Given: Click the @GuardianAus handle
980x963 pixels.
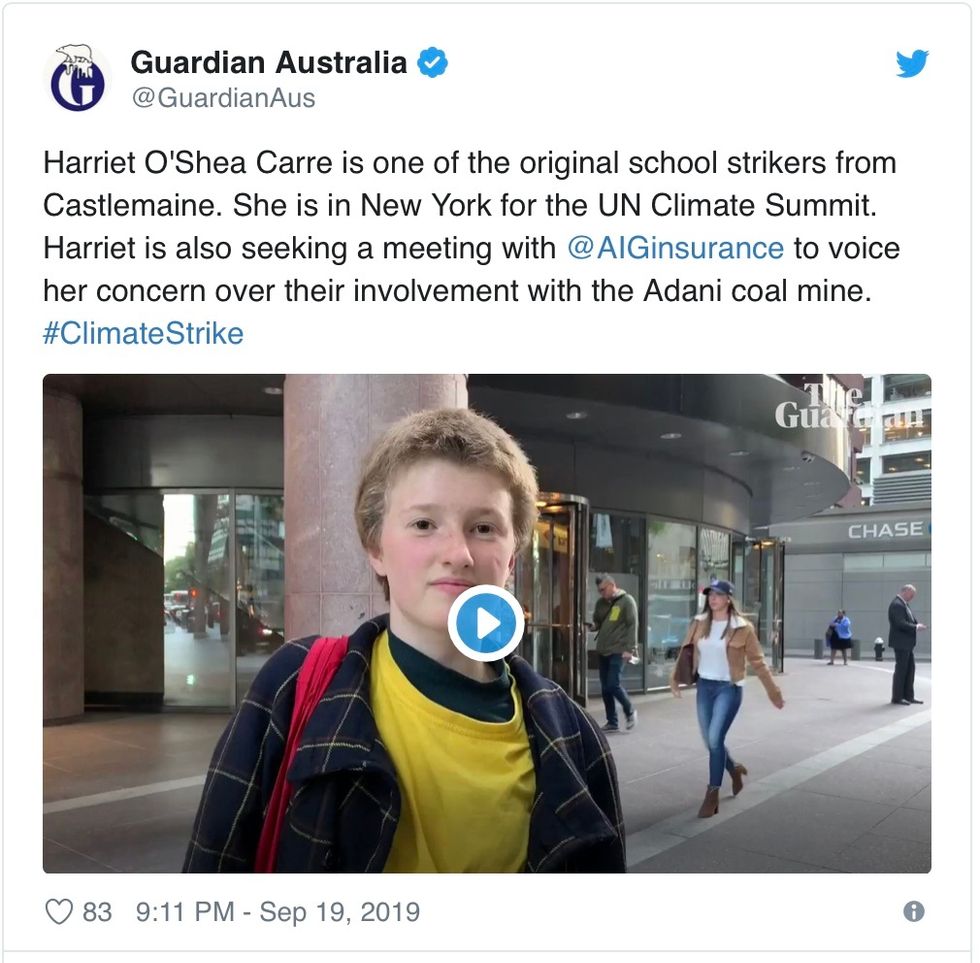Looking at the screenshot, I should [224, 98].
